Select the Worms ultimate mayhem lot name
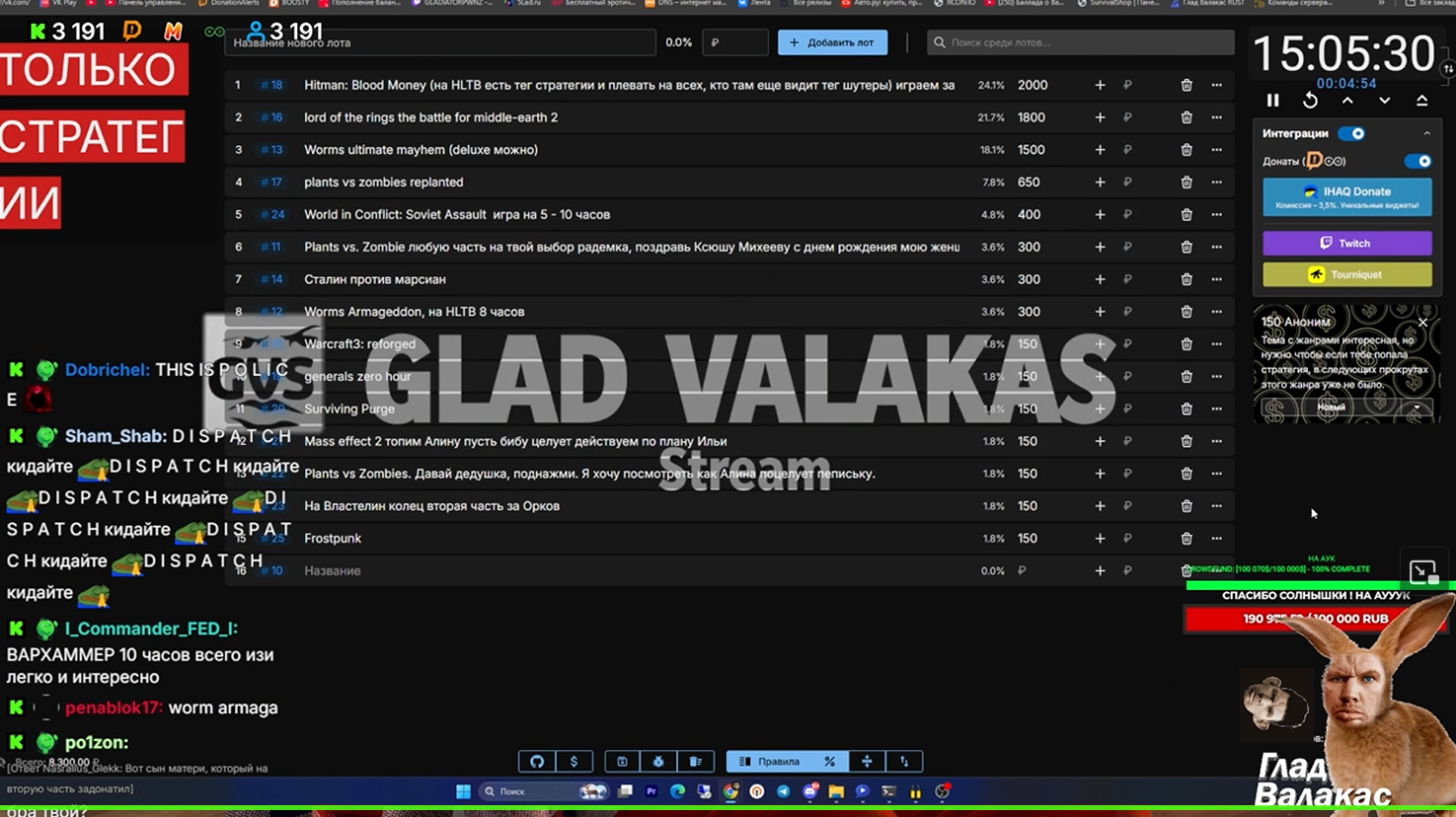 [x=421, y=150]
